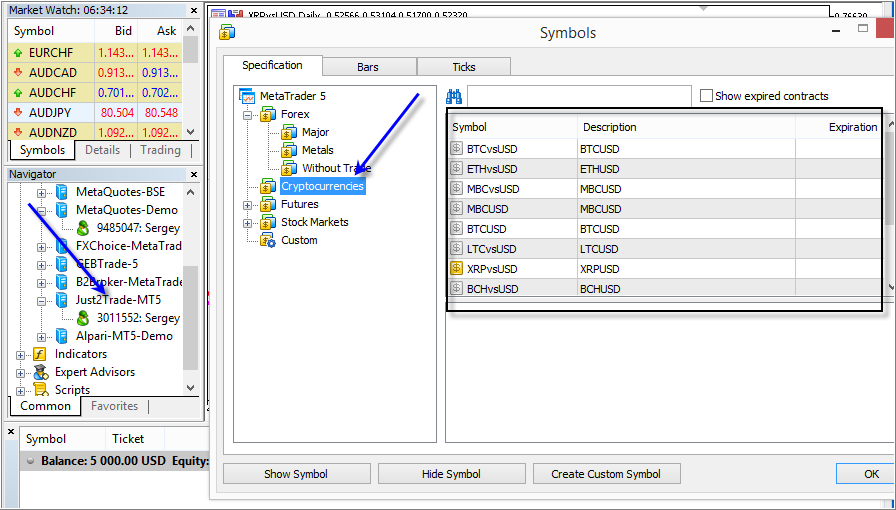Click the Scripts icon in Navigator
This screenshot has width=896, height=510.
tap(40, 389)
